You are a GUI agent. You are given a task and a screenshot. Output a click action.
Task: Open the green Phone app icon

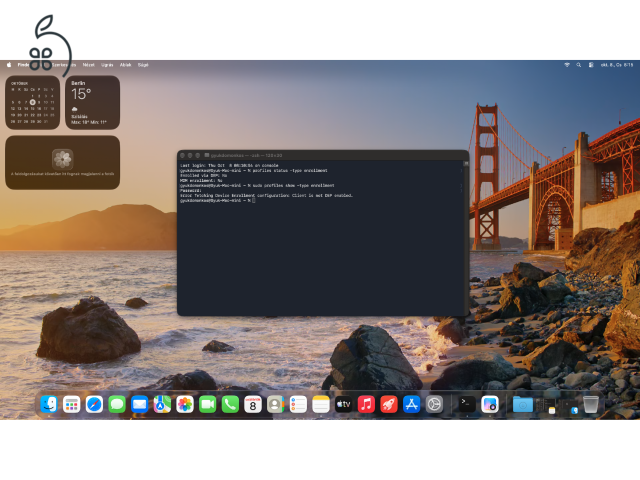230,404
